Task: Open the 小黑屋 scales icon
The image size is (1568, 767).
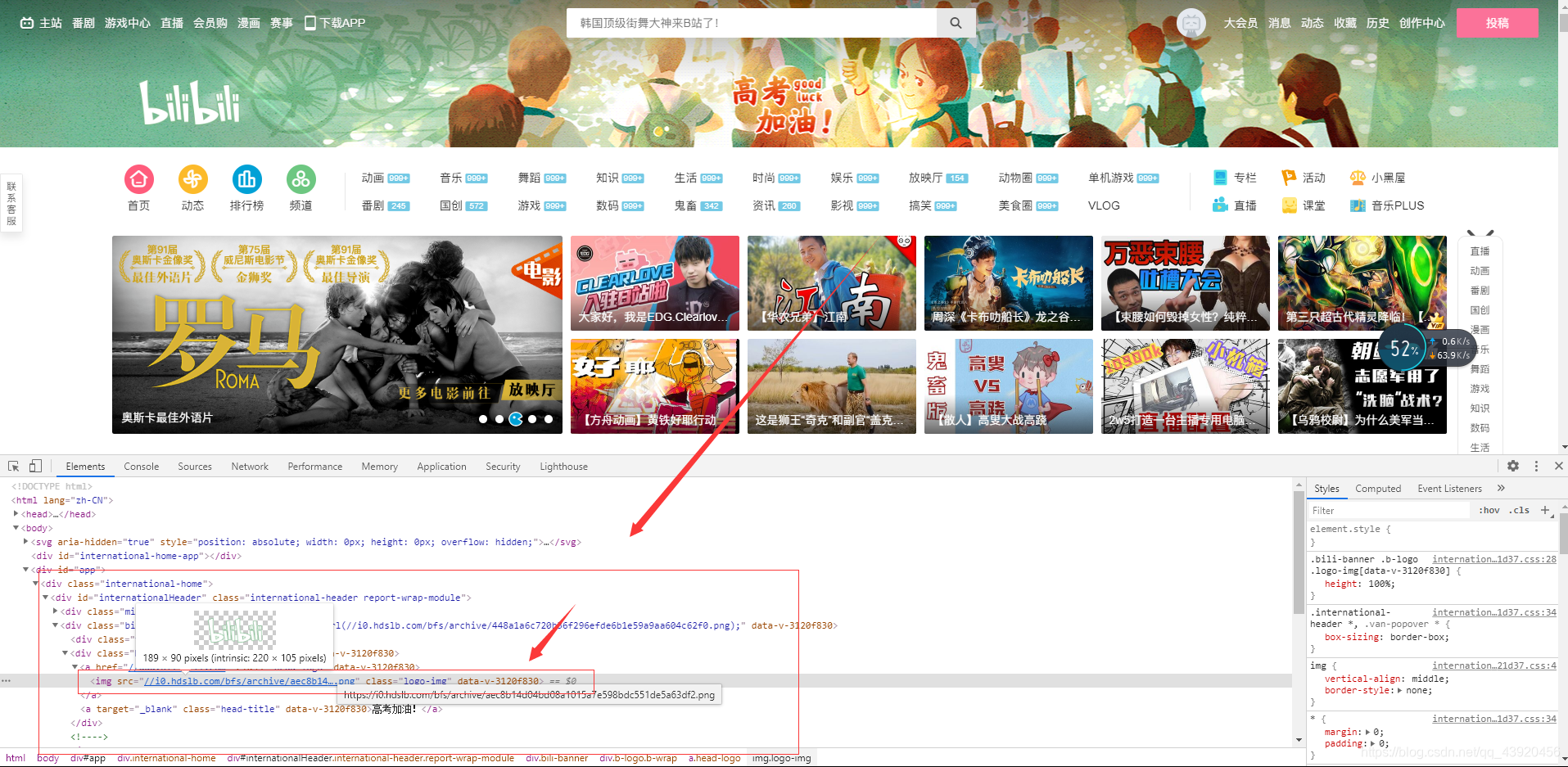Action: pos(1358,178)
